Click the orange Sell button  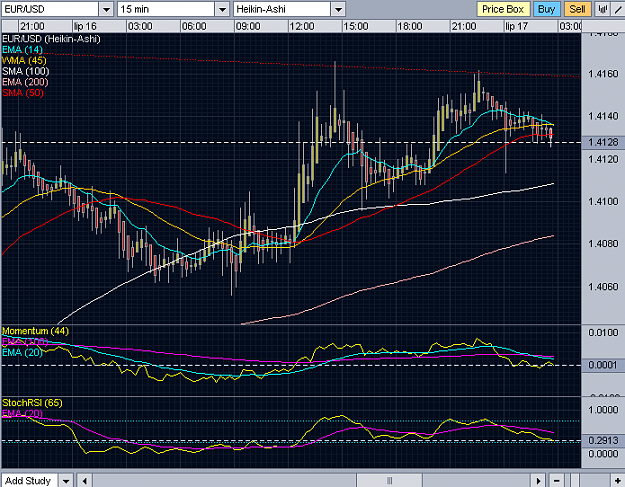pyautogui.click(x=577, y=9)
